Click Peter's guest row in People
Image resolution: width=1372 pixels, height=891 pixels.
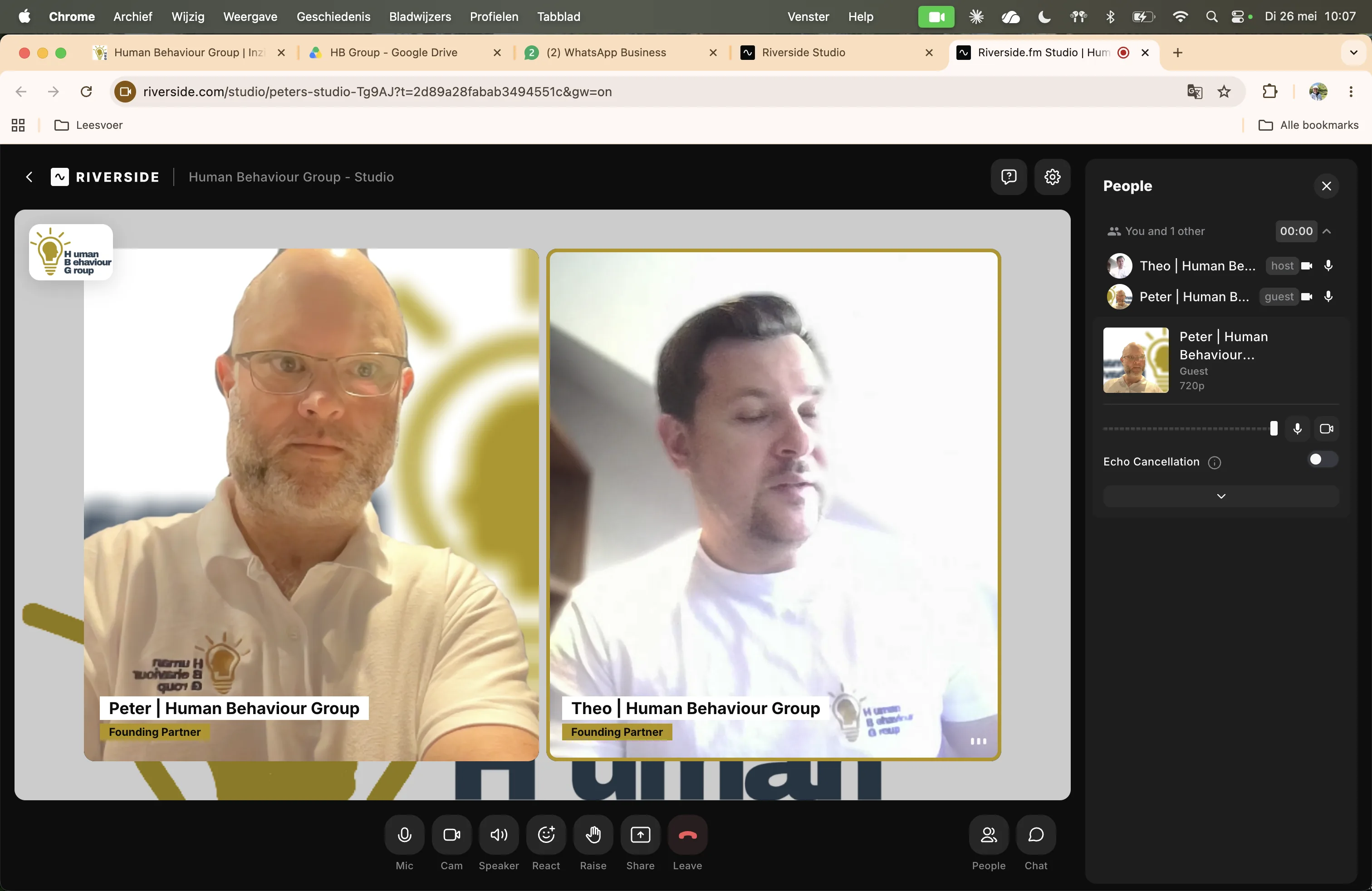tap(1221, 297)
